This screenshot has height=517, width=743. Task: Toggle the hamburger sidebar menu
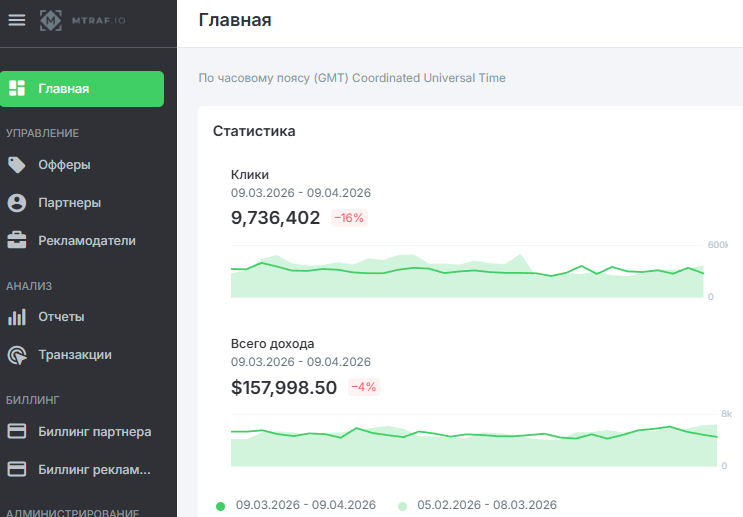coord(16,21)
